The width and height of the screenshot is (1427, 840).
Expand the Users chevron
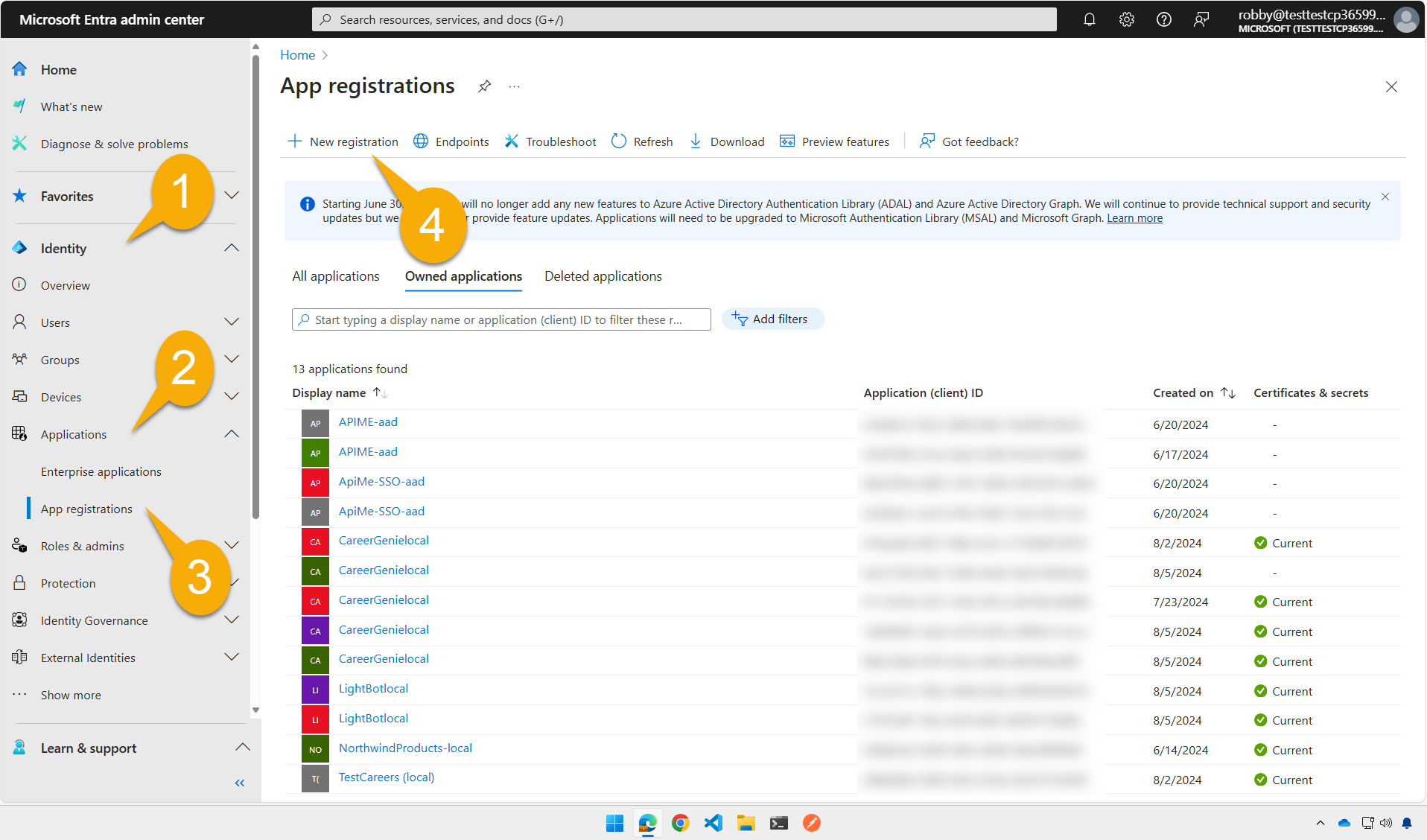click(x=232, y=322)
